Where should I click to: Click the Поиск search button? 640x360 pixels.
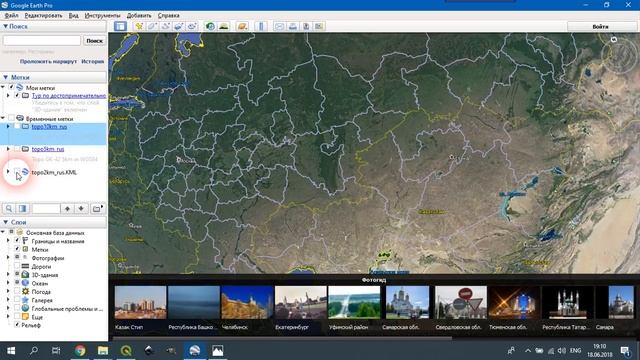pyautogui.click(x=95, y=40)
